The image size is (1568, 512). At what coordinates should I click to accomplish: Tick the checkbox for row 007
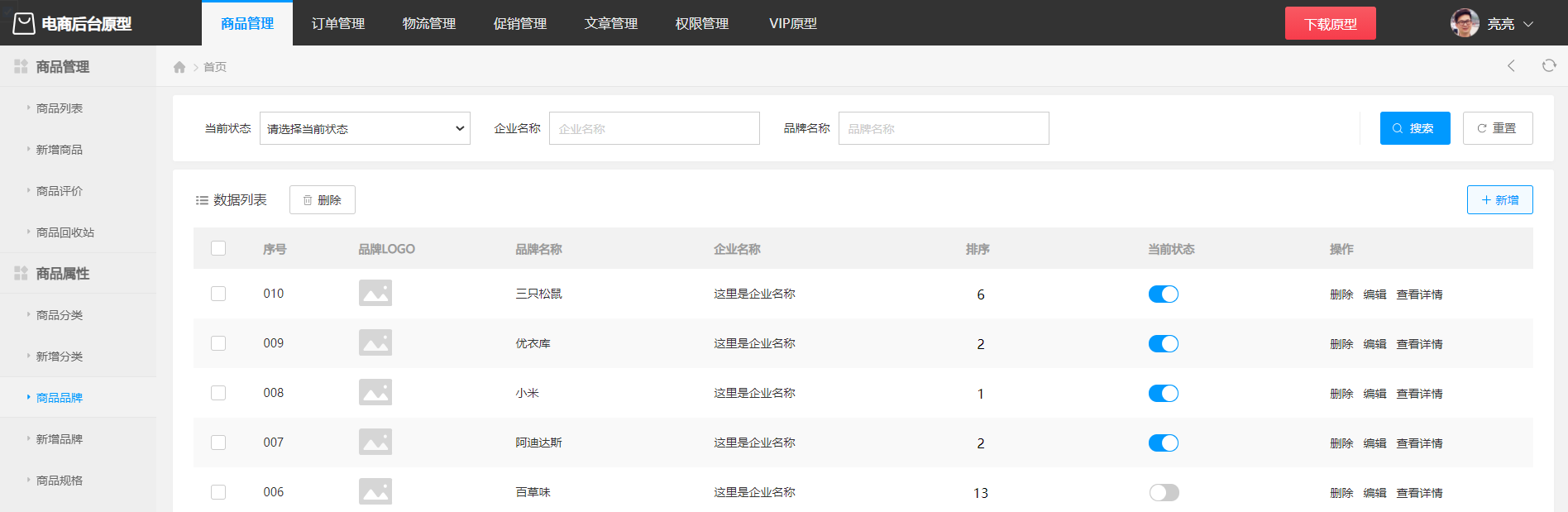218,443
